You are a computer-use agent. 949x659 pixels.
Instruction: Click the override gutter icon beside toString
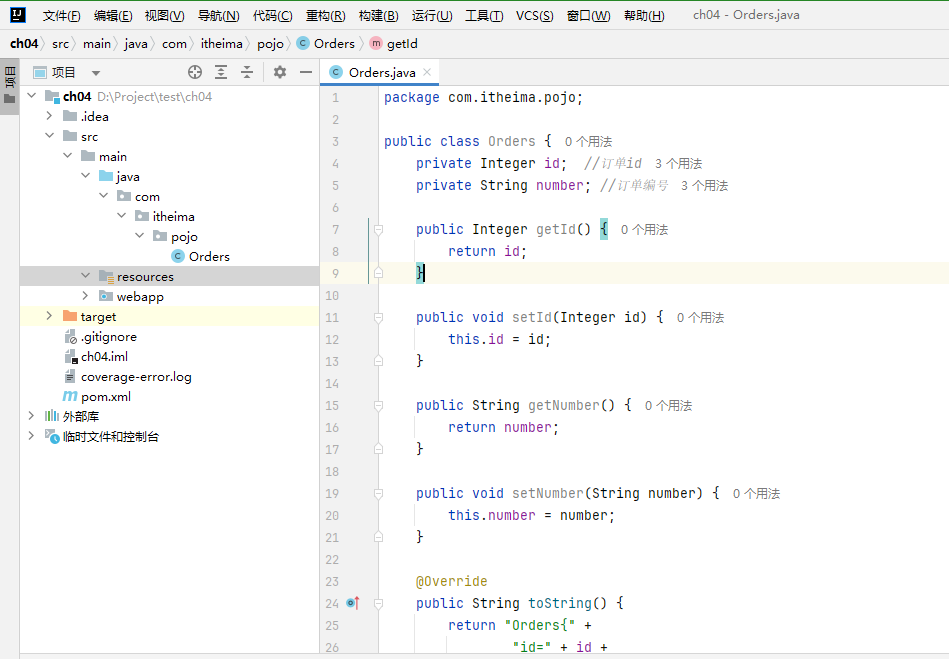[x=352, y=603]
